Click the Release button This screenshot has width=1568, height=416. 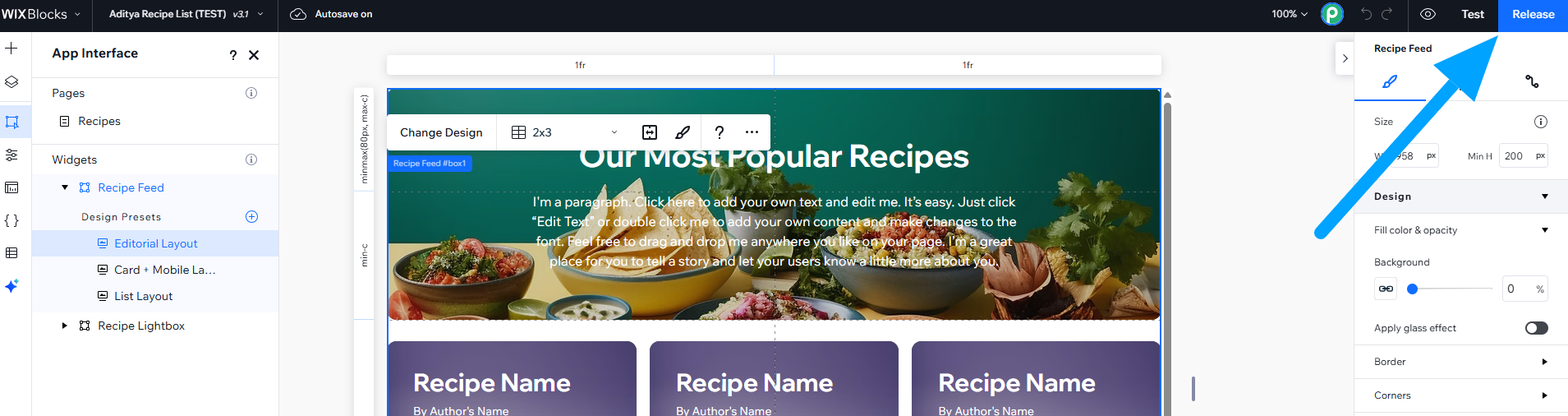tap(1533, 15)
